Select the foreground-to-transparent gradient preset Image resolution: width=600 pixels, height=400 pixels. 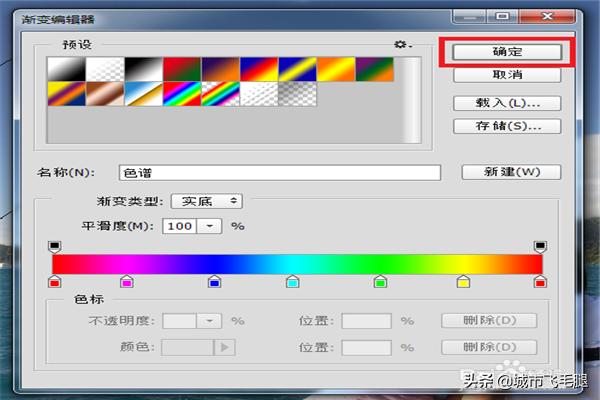pos(105,69)
